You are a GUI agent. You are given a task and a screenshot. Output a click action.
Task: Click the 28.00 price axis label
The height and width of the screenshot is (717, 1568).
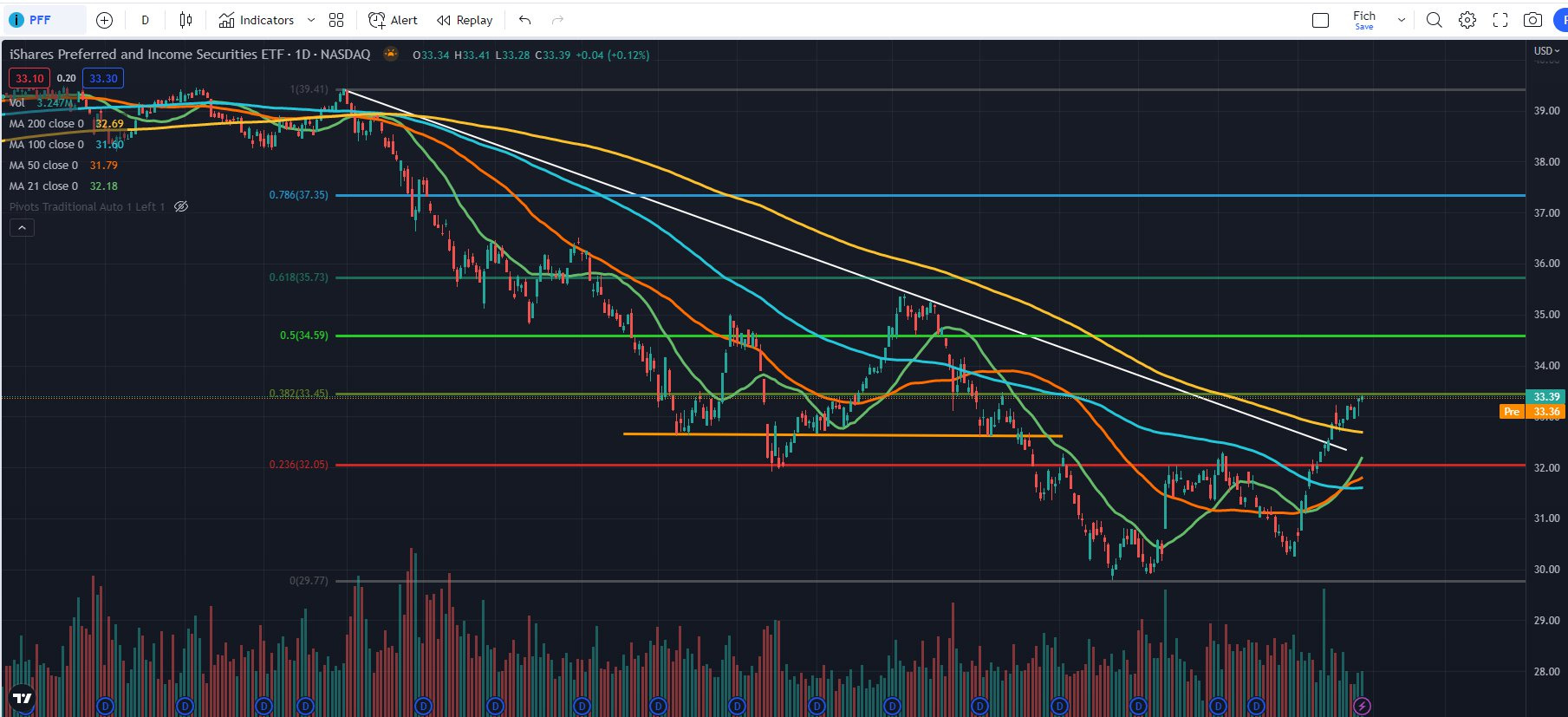click(1546, 672)
